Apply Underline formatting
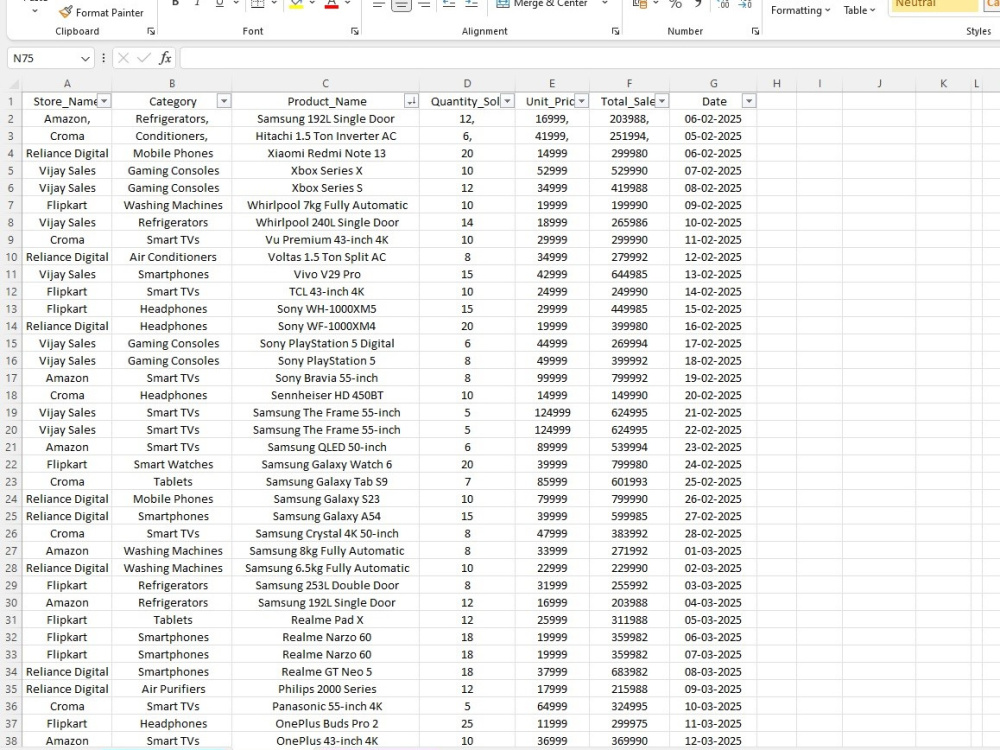Viewport: 1000px width, 750px height. click(219, 3)
